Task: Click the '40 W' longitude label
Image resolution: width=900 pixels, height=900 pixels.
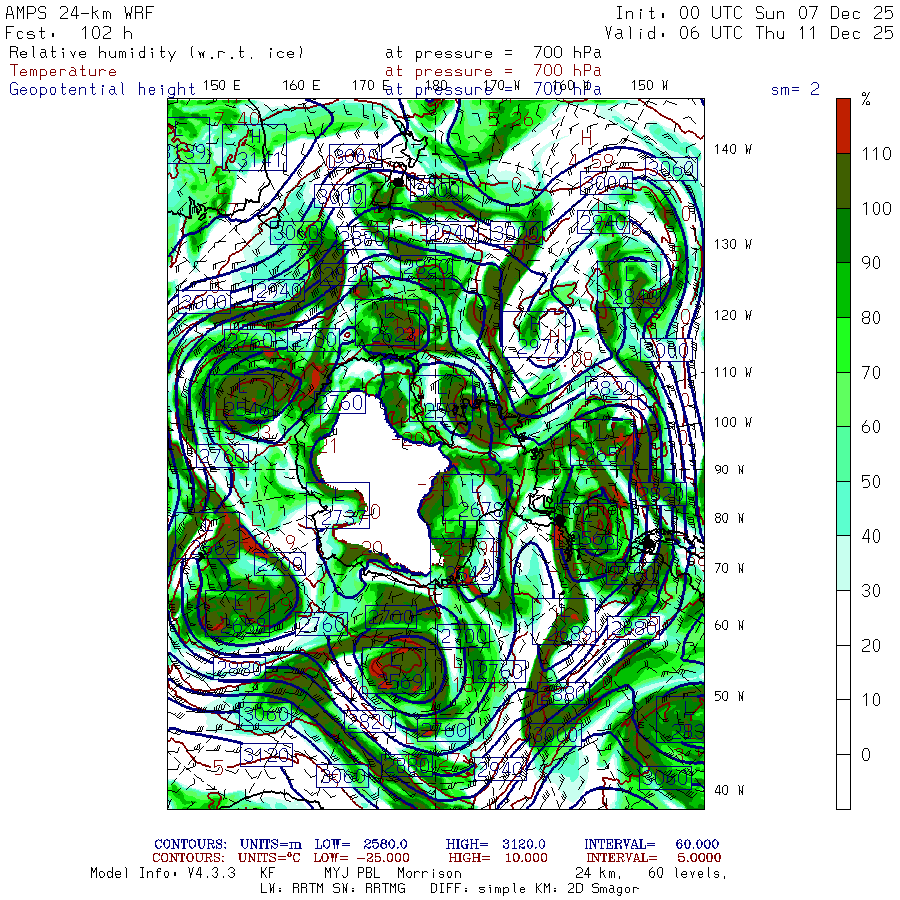Action: [x=729, y=790]
